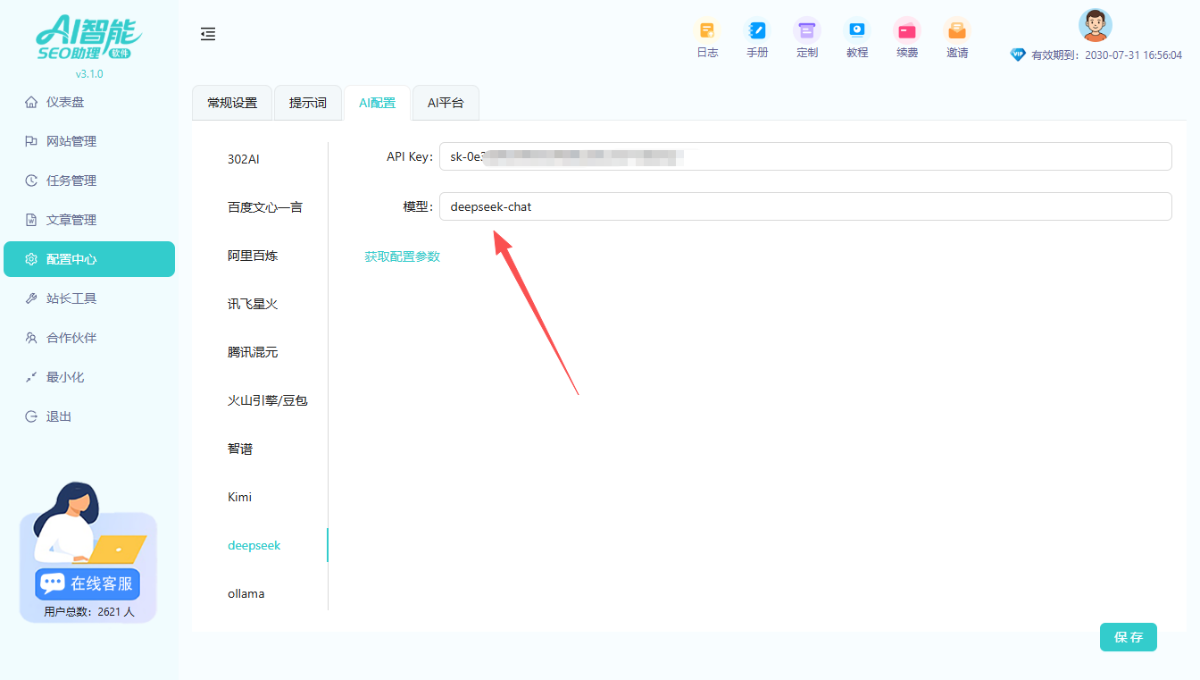Screen dimensions: 1200x680
Task: Open the 教程 tutorial icon
Action: pos(857,30)
